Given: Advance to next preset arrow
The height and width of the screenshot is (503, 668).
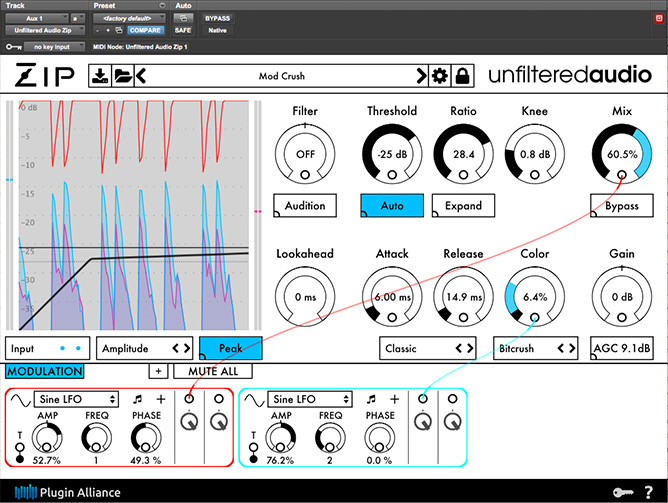Looking at the screenshot, I should 422,76.
